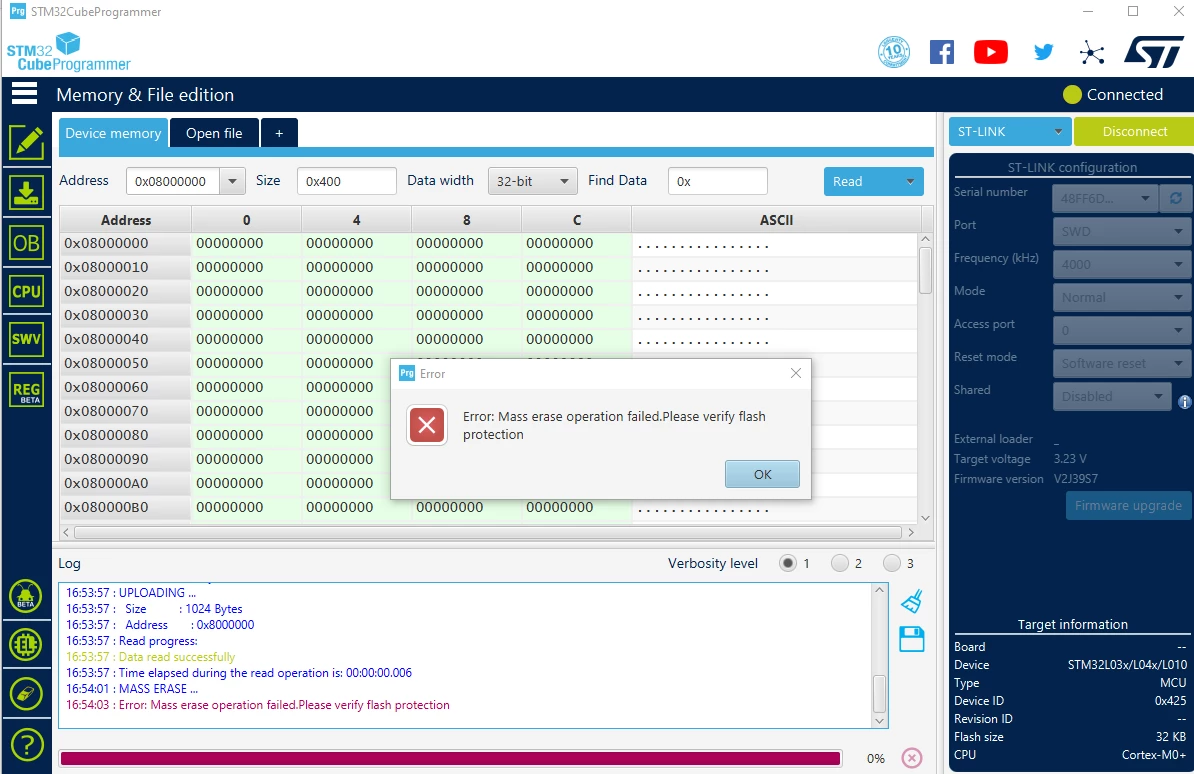Click the Firmware version V2J39S7 value

coord(1076,479)
